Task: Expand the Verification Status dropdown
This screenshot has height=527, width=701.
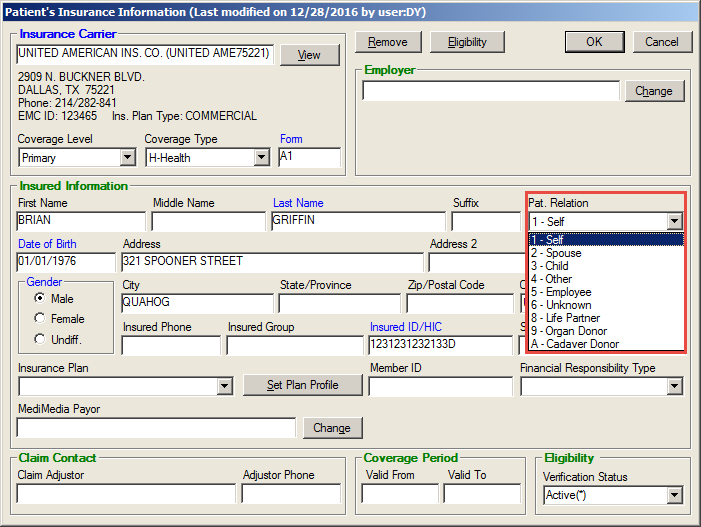Action: coord(674,495)
